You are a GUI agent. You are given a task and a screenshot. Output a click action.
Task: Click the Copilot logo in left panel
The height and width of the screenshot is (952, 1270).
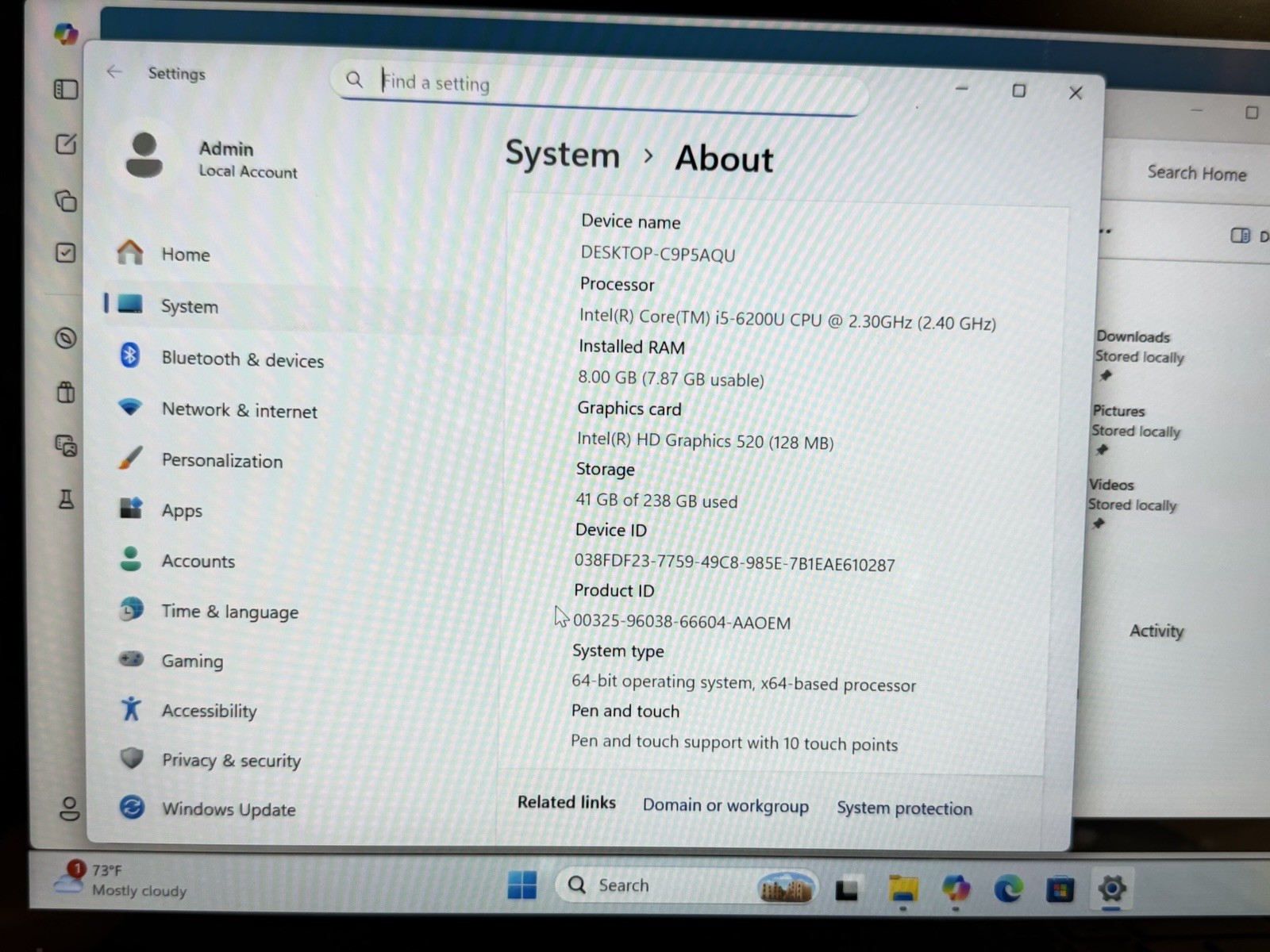(x=66, y=33)
